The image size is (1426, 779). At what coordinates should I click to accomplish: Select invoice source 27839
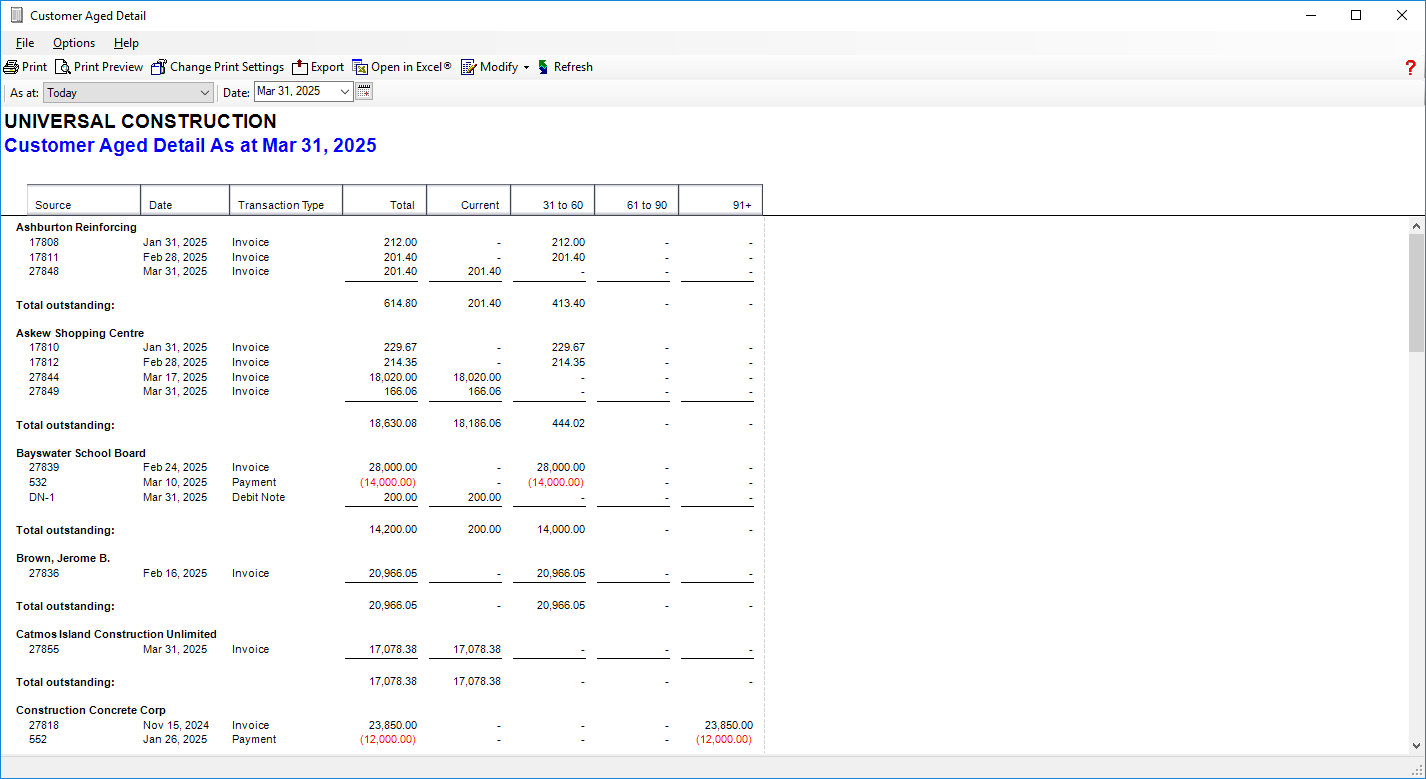(44, 467)
